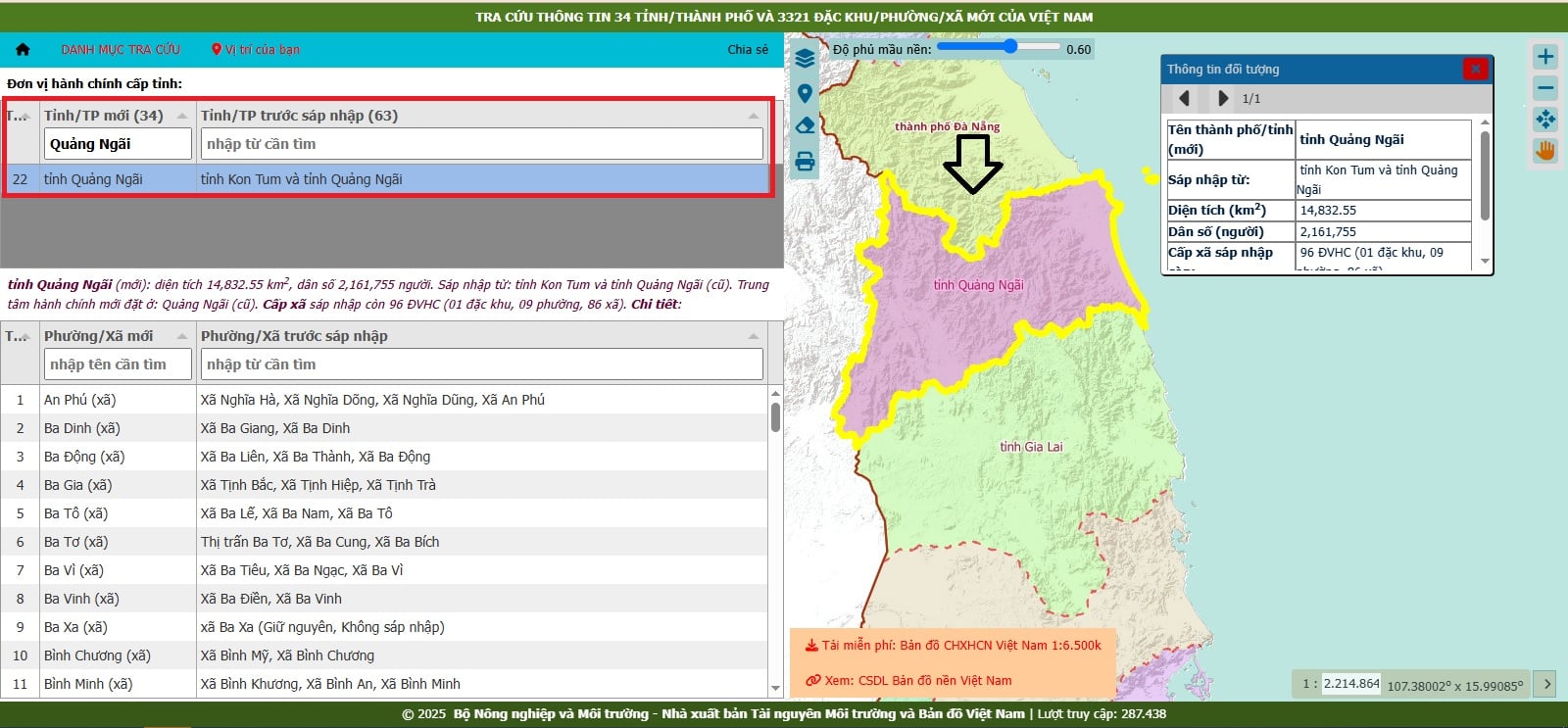The image size is (1568, 728).
Task: Open the DANH MỤC TRA CỨU menu
Action: [121, 49]
